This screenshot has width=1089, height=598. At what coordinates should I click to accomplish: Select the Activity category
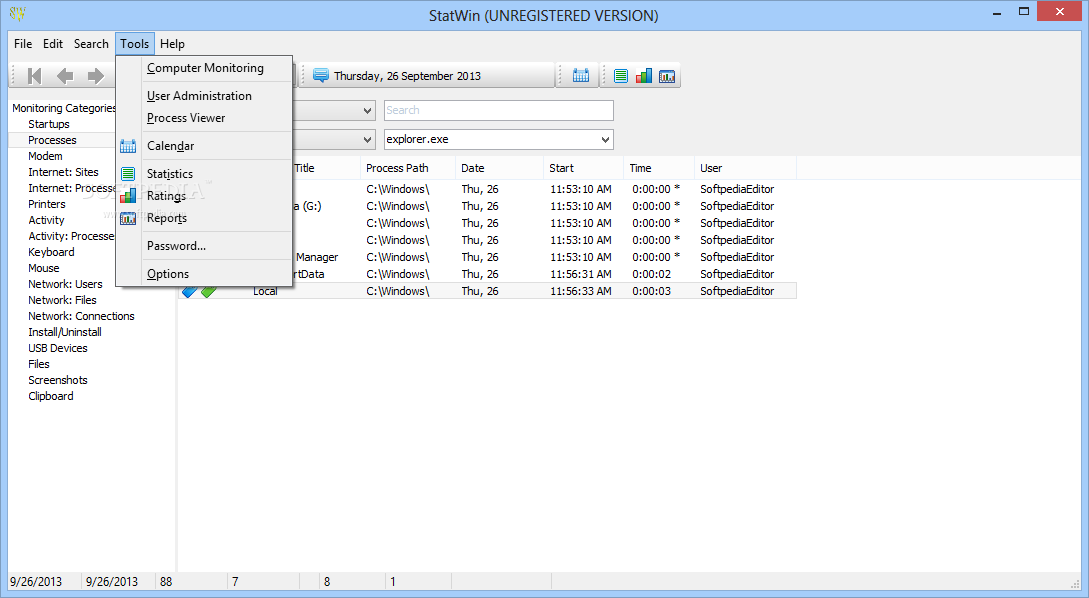pos(46,220)
